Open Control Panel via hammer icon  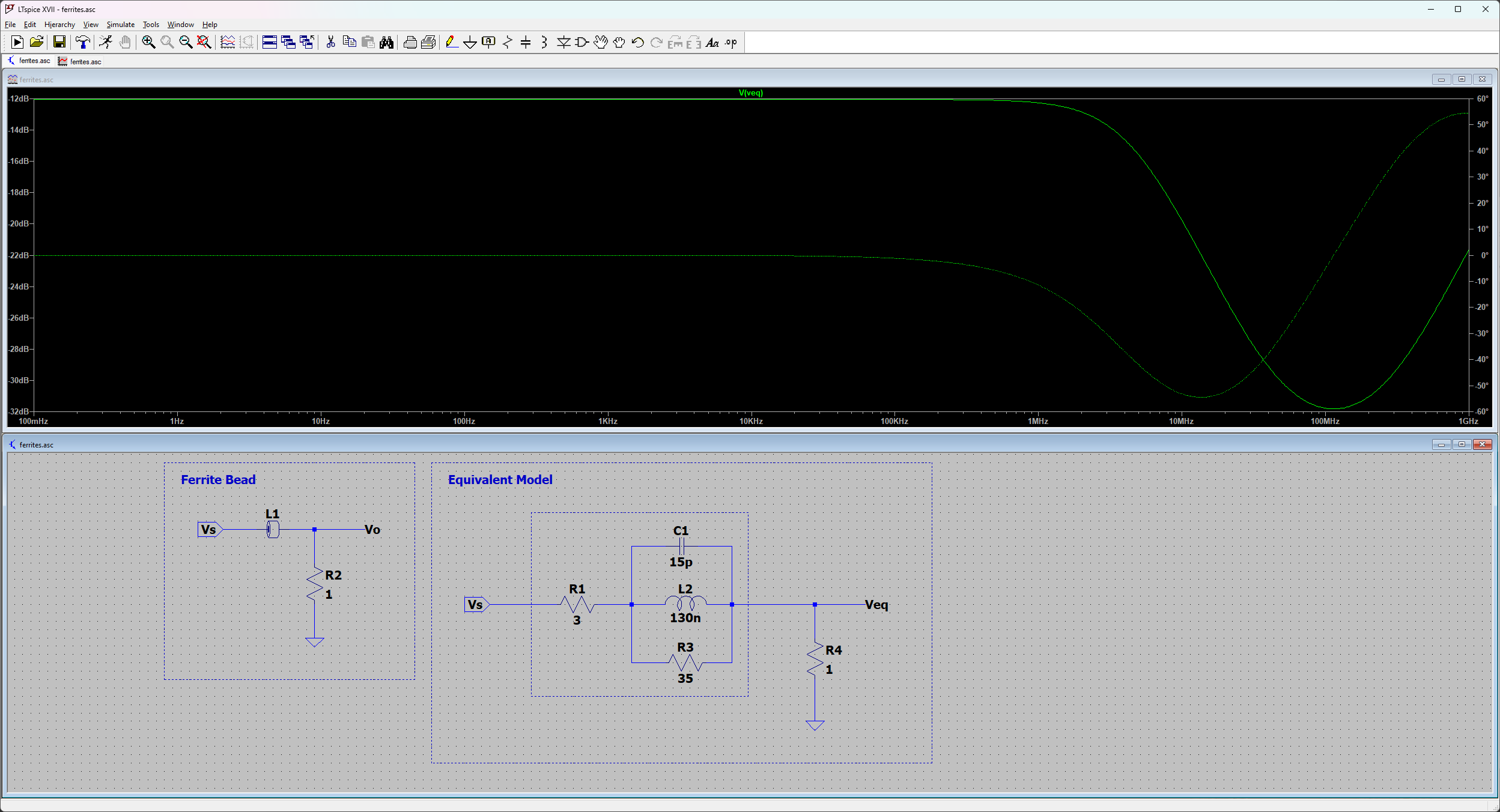coord(83,42)
